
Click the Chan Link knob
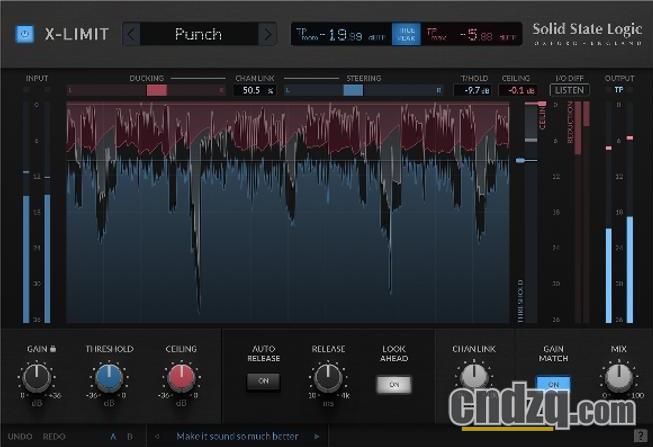coord(474,377)
